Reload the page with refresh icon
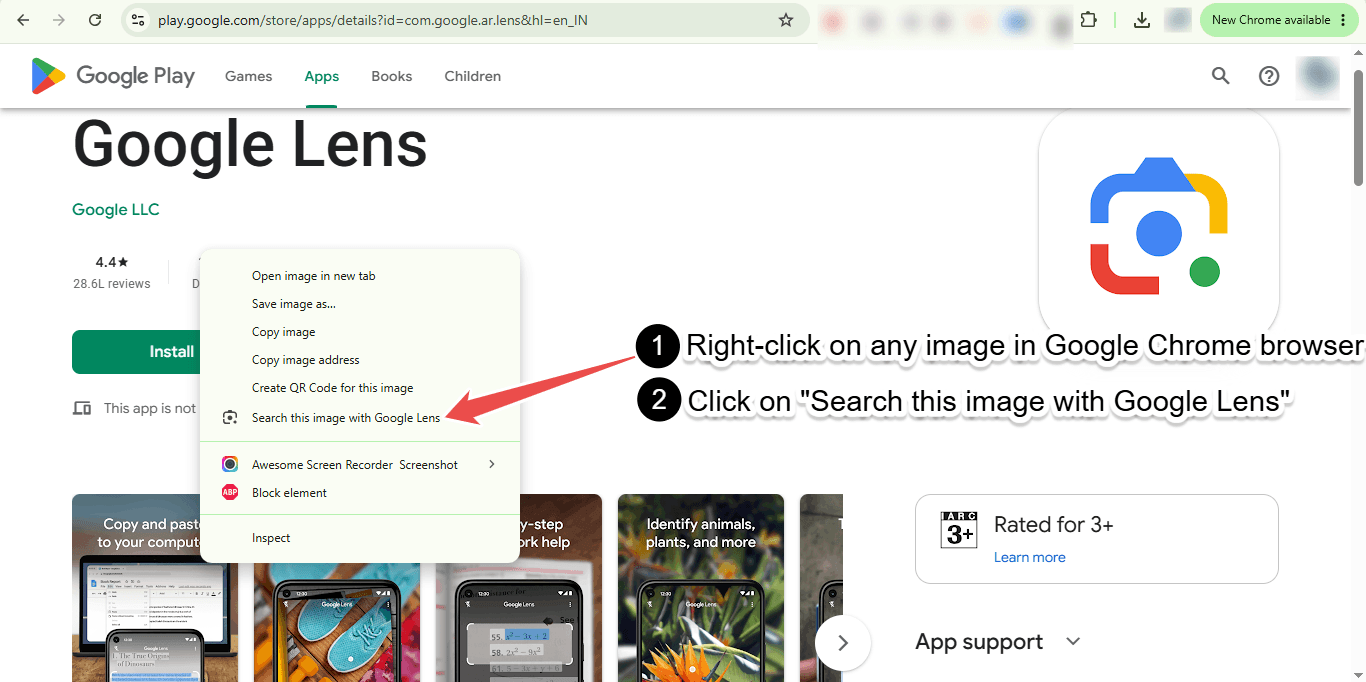Image resolution: width=1366 pixels, height=682 pixels. 95,20
